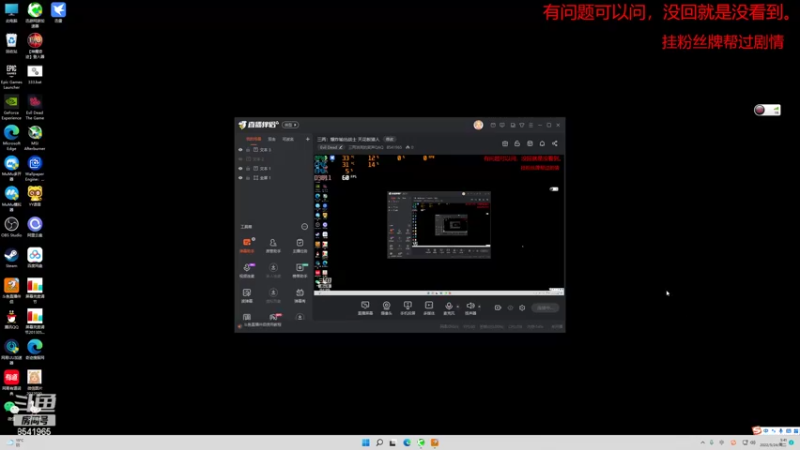This screenshot has height=450, width=800.
Task: Open Epic Games Launcher desktop icon
Action: pos(11,77)
